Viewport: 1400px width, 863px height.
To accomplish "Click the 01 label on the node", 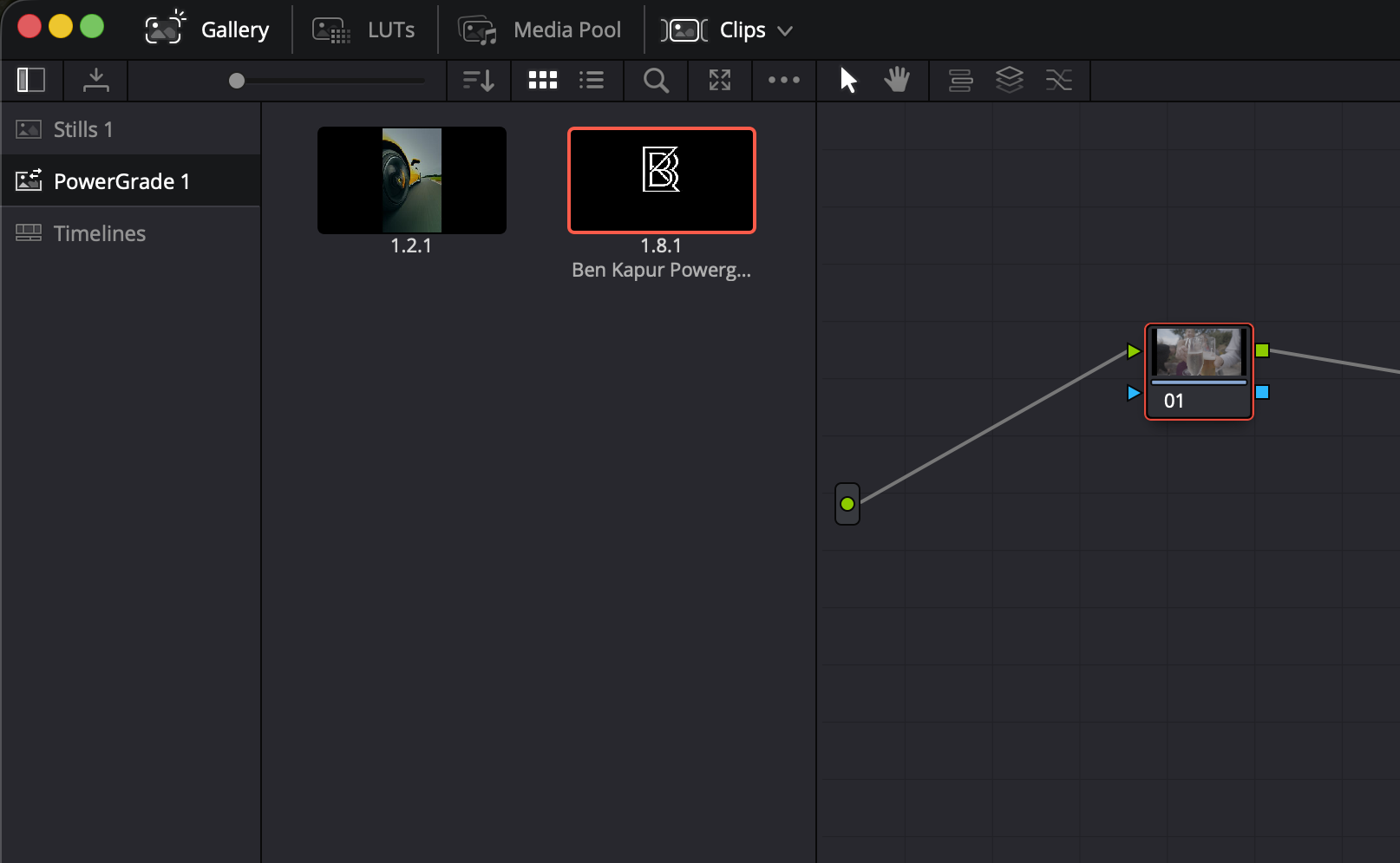I will [1174, 401].
